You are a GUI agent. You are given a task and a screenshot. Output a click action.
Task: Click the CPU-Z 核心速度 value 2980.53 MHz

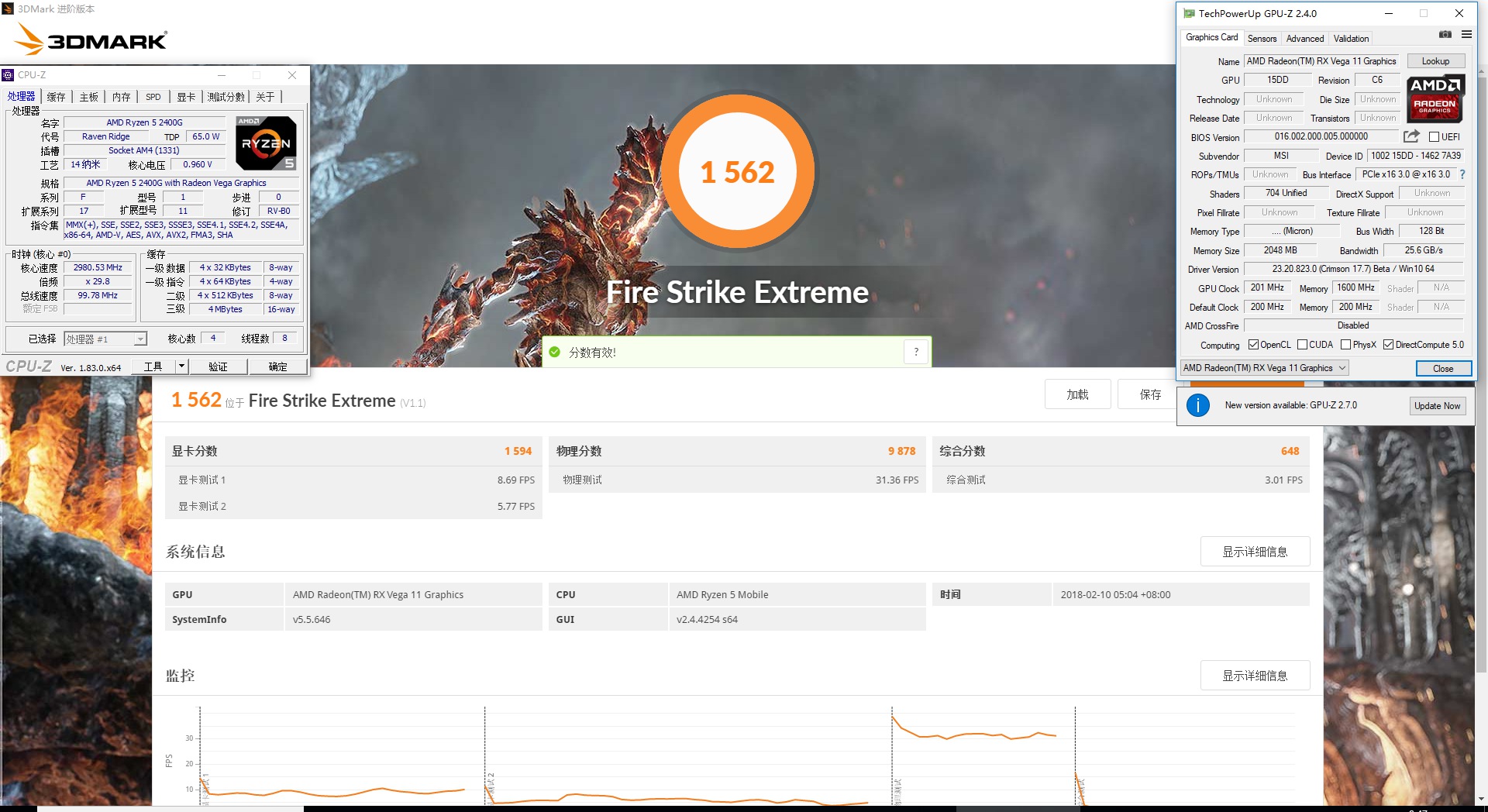coord(98,267)
